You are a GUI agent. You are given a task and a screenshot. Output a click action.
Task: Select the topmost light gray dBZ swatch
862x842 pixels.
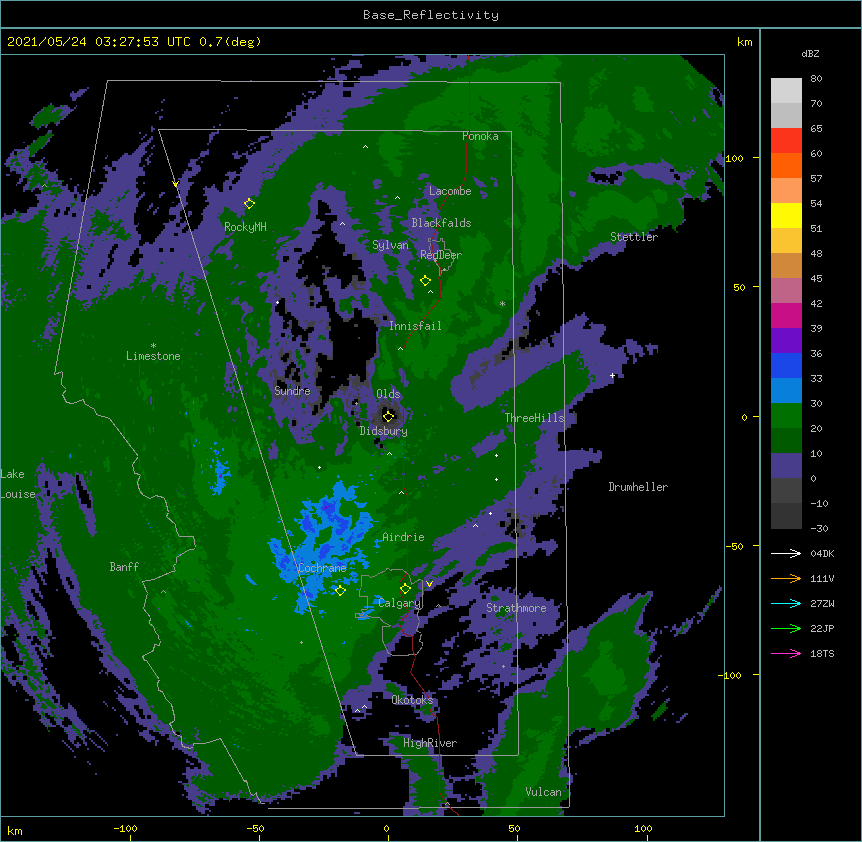pos(786,91)
